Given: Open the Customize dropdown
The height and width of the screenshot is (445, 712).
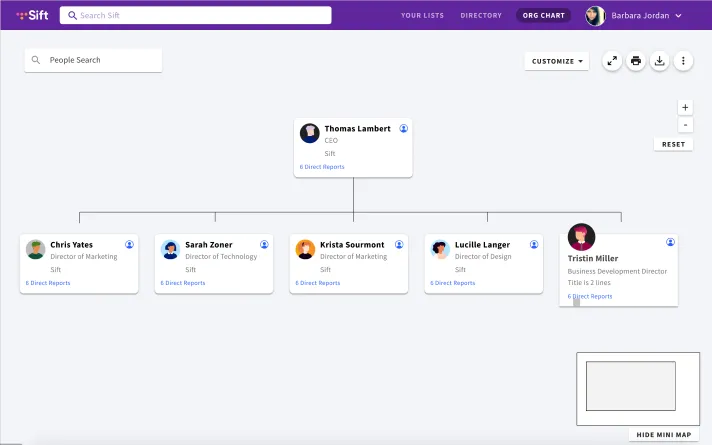Looking at the screenshot, I should [x=557, y=61].
